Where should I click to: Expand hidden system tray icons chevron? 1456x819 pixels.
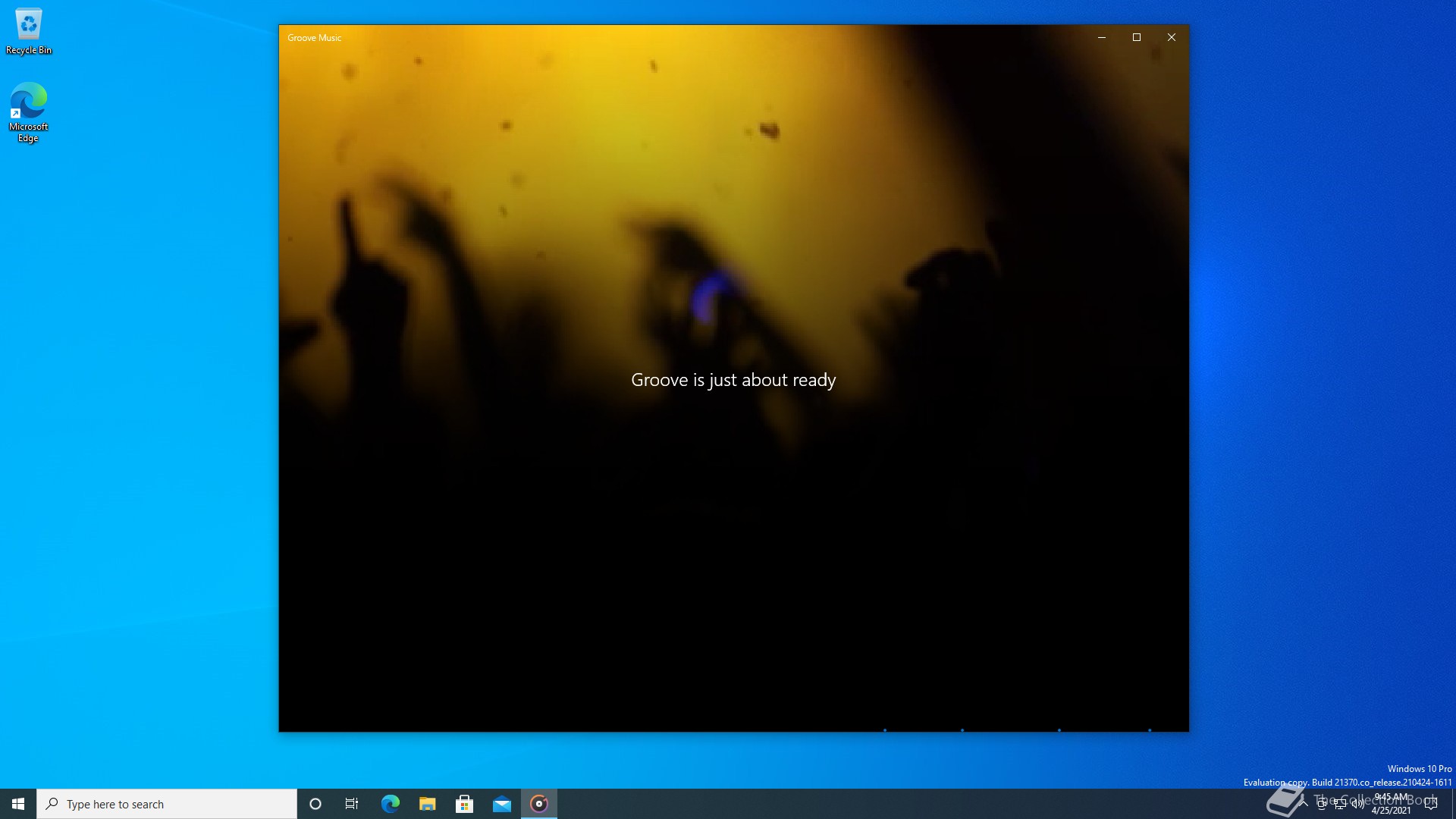(x=1304, y=804)
